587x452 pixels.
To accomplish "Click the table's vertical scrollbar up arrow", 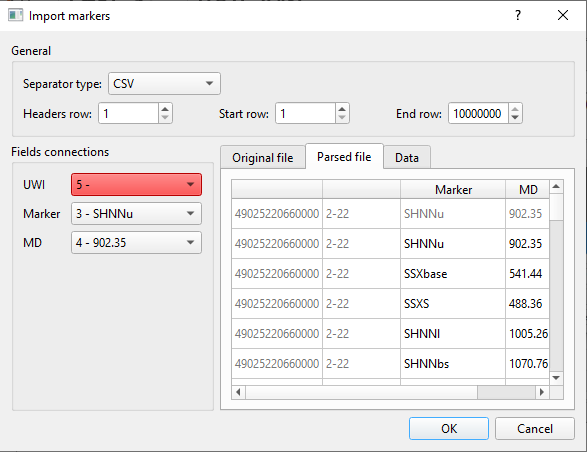I will (x=556, y=186).
